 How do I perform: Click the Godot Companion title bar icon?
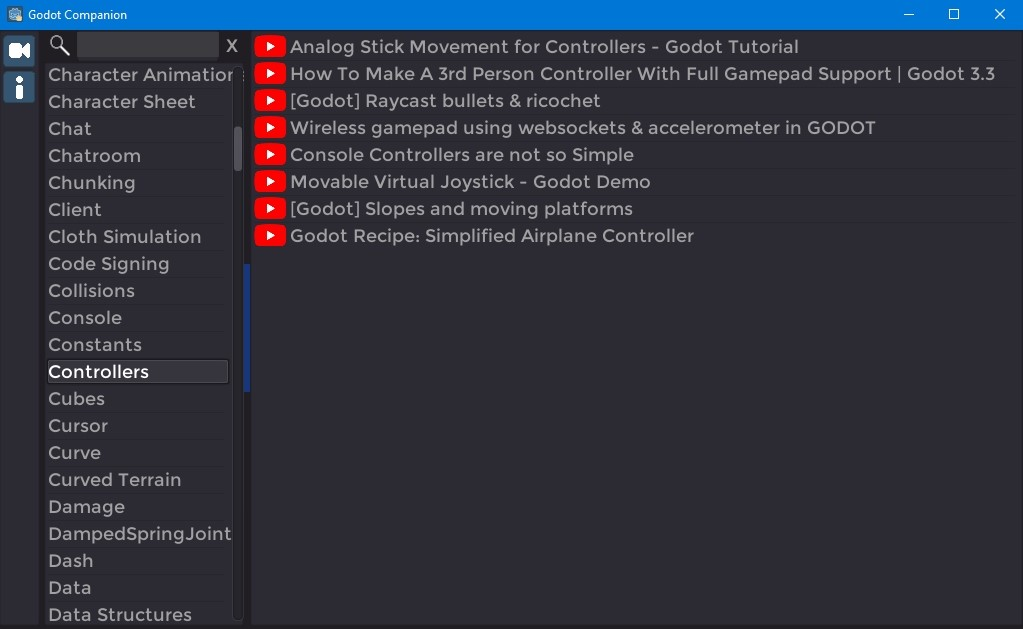point(14,14)
